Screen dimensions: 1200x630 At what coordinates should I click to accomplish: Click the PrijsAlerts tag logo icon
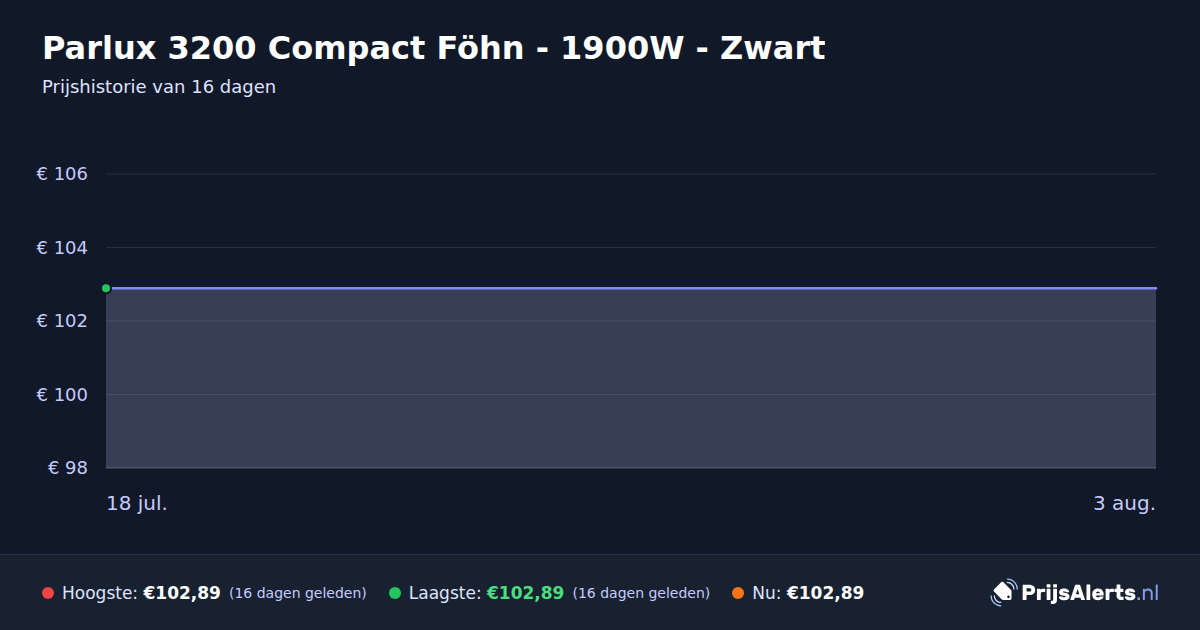pyautogui.click(x=1003, y=593)
